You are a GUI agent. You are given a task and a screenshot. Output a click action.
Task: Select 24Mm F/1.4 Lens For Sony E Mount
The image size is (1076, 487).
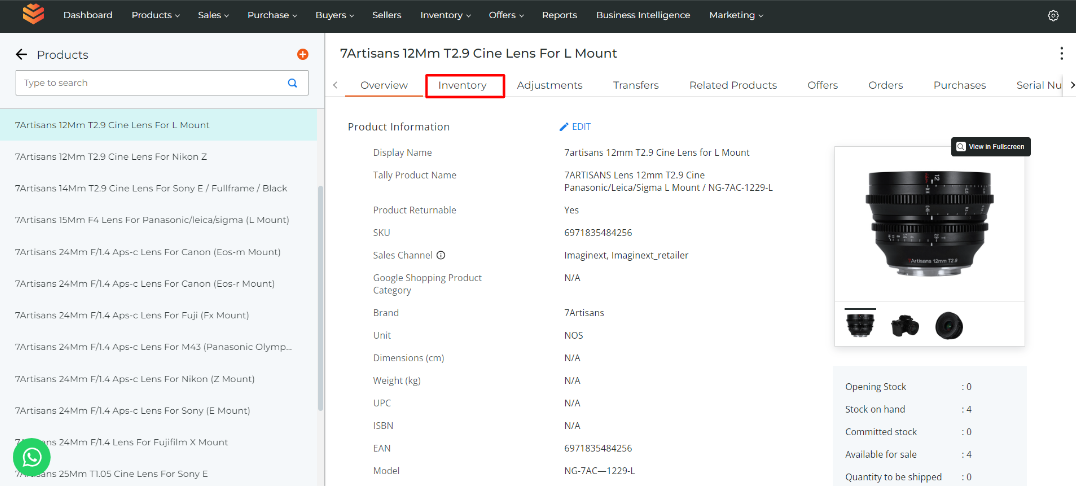click(159, 410)
